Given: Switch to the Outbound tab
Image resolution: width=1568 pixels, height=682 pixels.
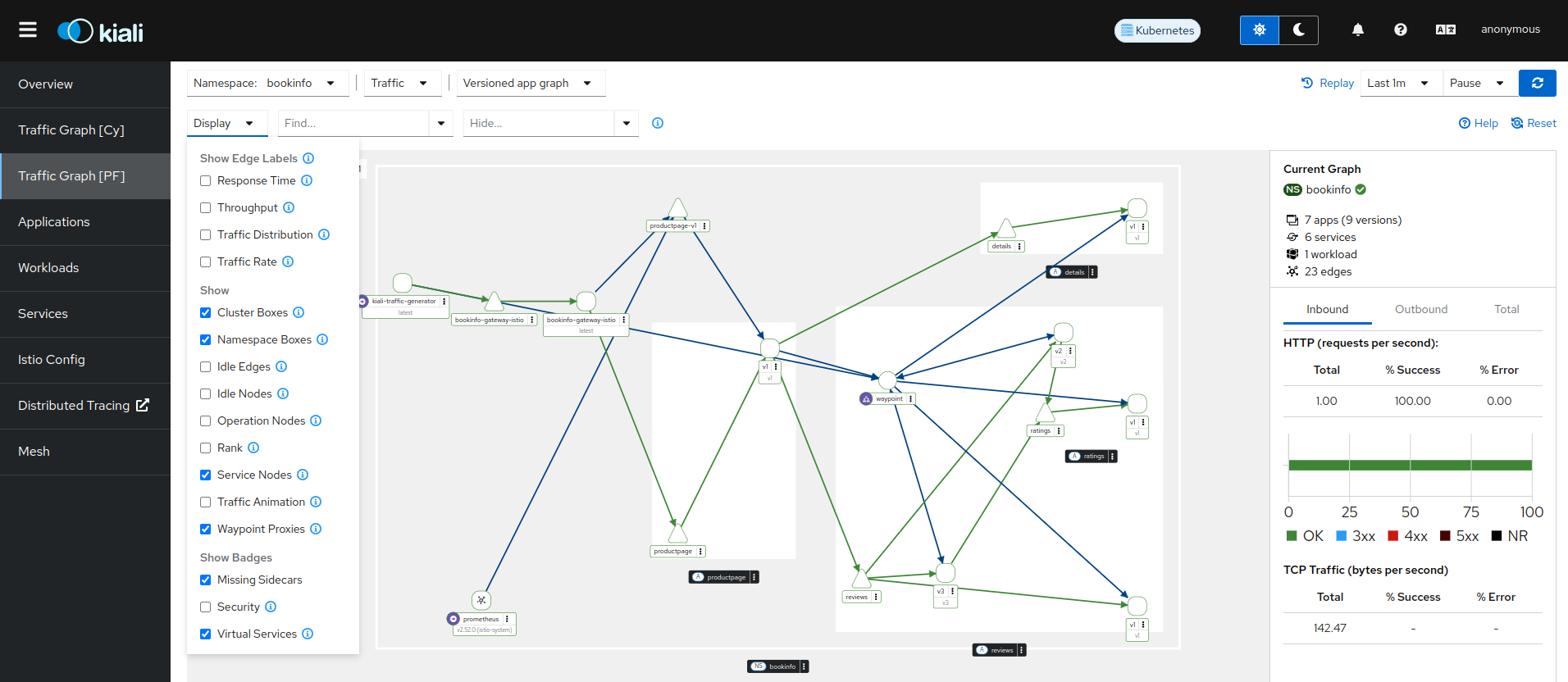Looking at the screenshot, I should [1420, 309].
